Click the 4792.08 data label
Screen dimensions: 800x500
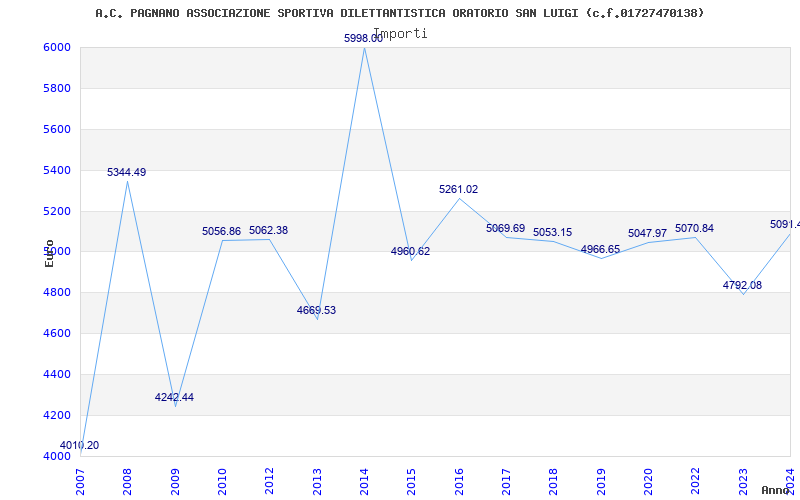click(742, 286)
